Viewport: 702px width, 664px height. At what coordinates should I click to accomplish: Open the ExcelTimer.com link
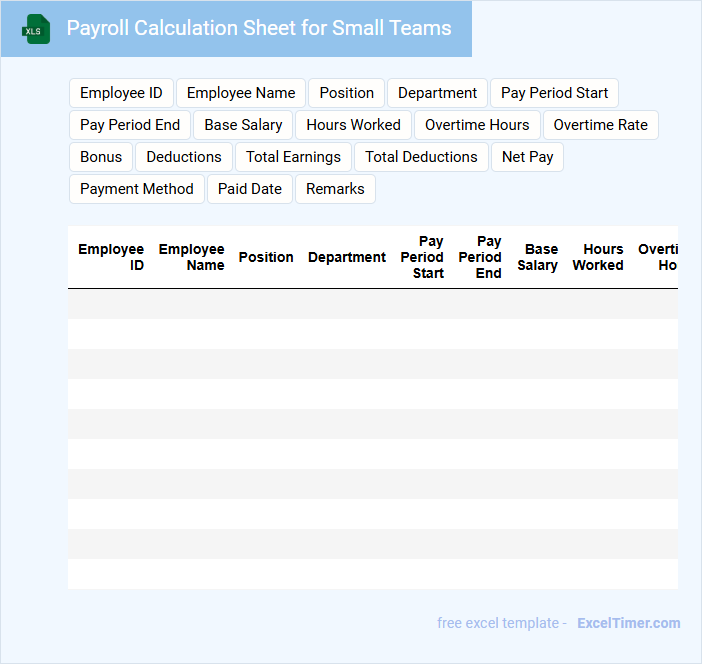tap(629, 623)
